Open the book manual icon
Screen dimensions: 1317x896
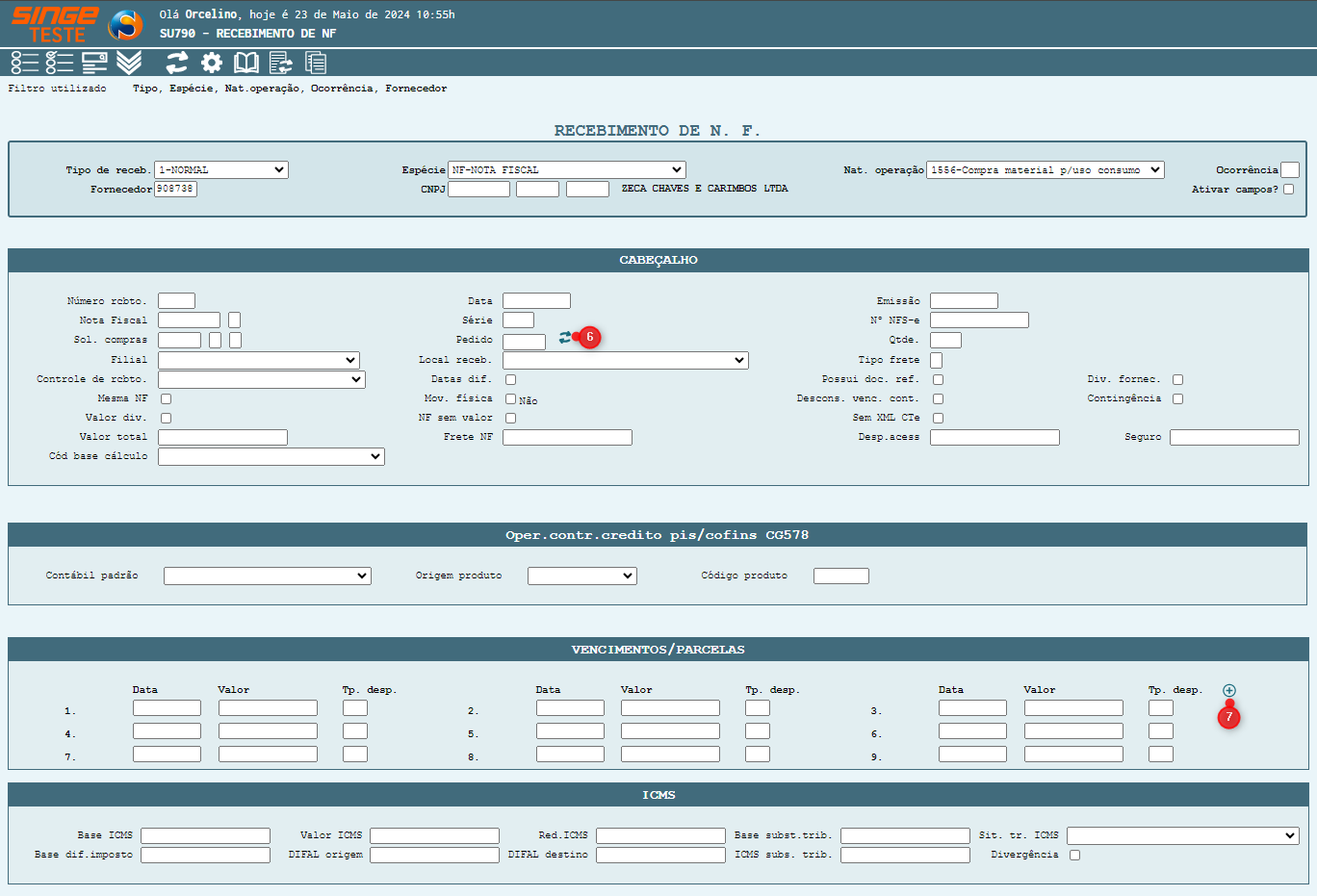click(x=246, y=63)
